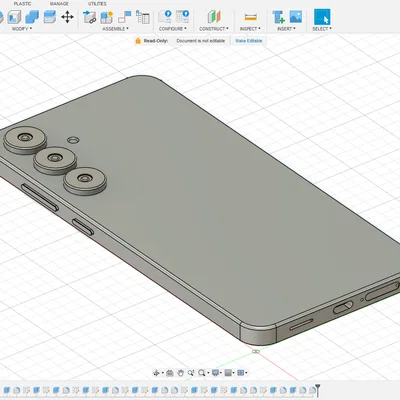The width and height of the screenshot is (400, 400).
Task: Click the 'Document is not editable' message
Action: coord(201,41)
